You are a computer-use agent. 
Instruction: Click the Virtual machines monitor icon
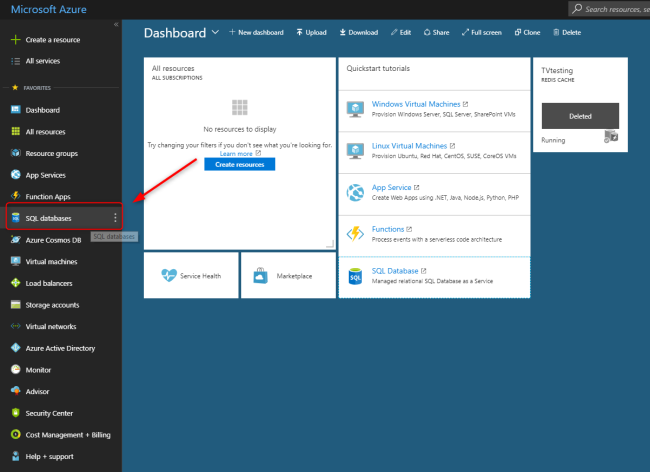pyautogui.click(x=15, y=261)
